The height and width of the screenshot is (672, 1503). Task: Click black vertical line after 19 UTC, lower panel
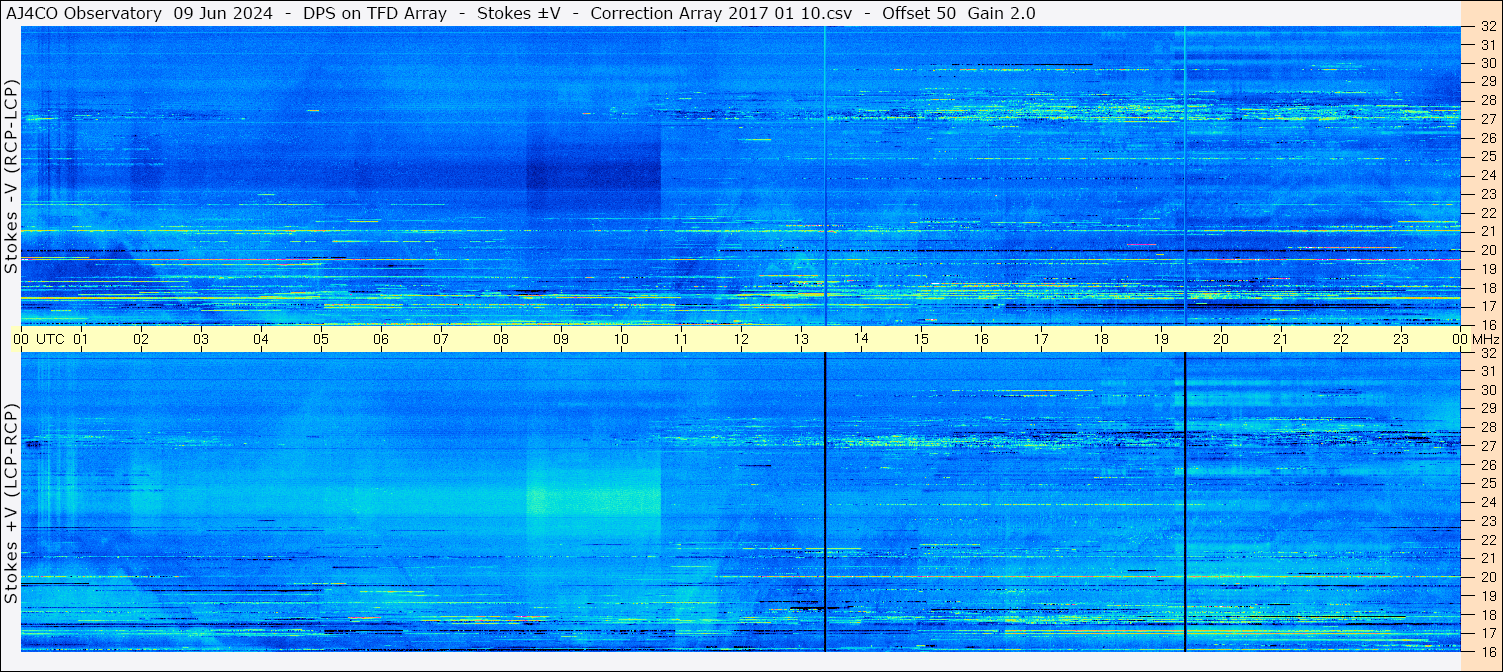tap(1185, 502)
